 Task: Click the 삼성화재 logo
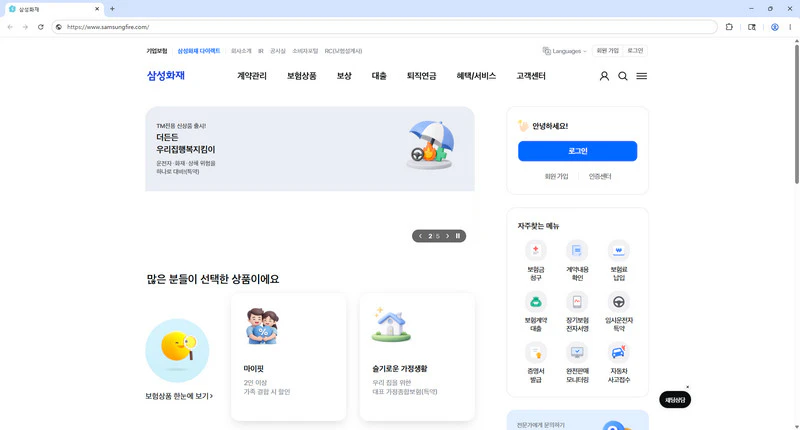click(x=166, y=75)
